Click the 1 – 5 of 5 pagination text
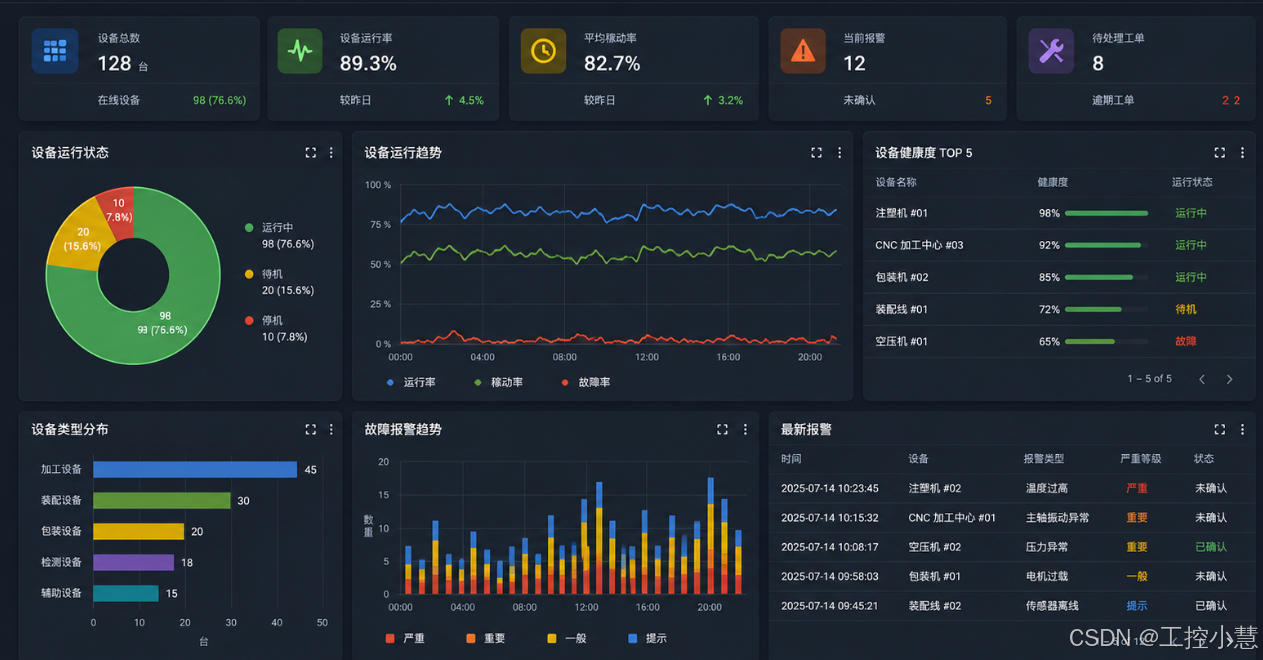1263x660 pixels. pos(1149,379)
